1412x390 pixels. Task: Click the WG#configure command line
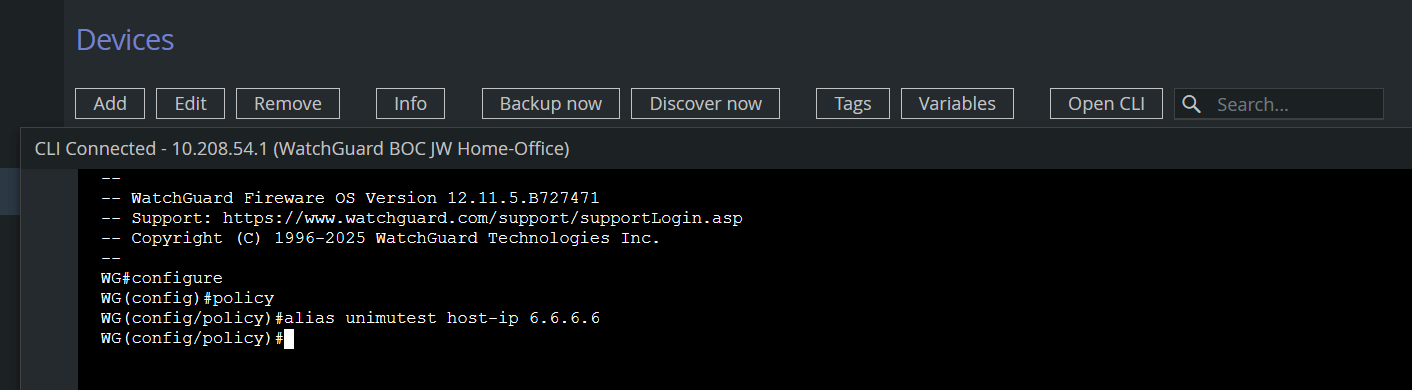pyautogui.click(x=162, y=278)
